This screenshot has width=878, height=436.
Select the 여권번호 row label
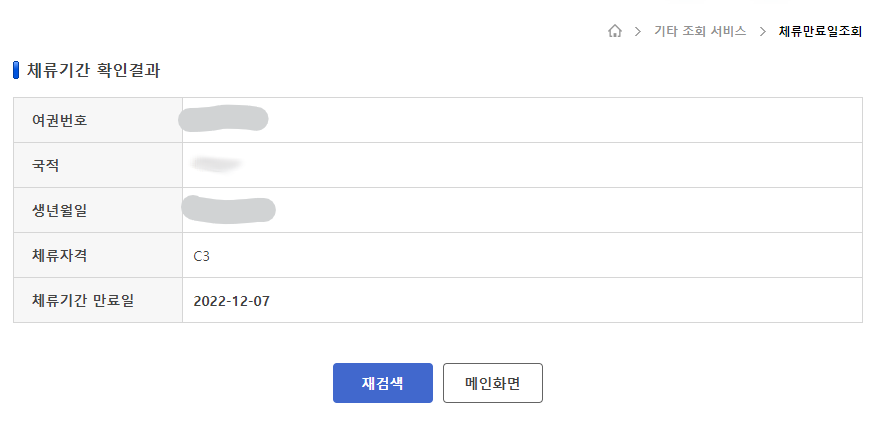pyautogui.click(x=60, y=120)
